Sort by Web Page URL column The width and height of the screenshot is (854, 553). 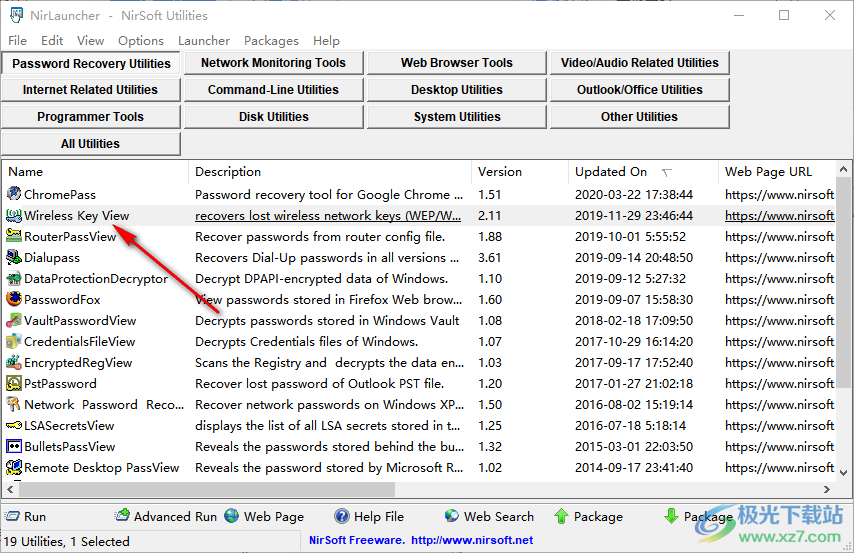[x=777, y=172]
